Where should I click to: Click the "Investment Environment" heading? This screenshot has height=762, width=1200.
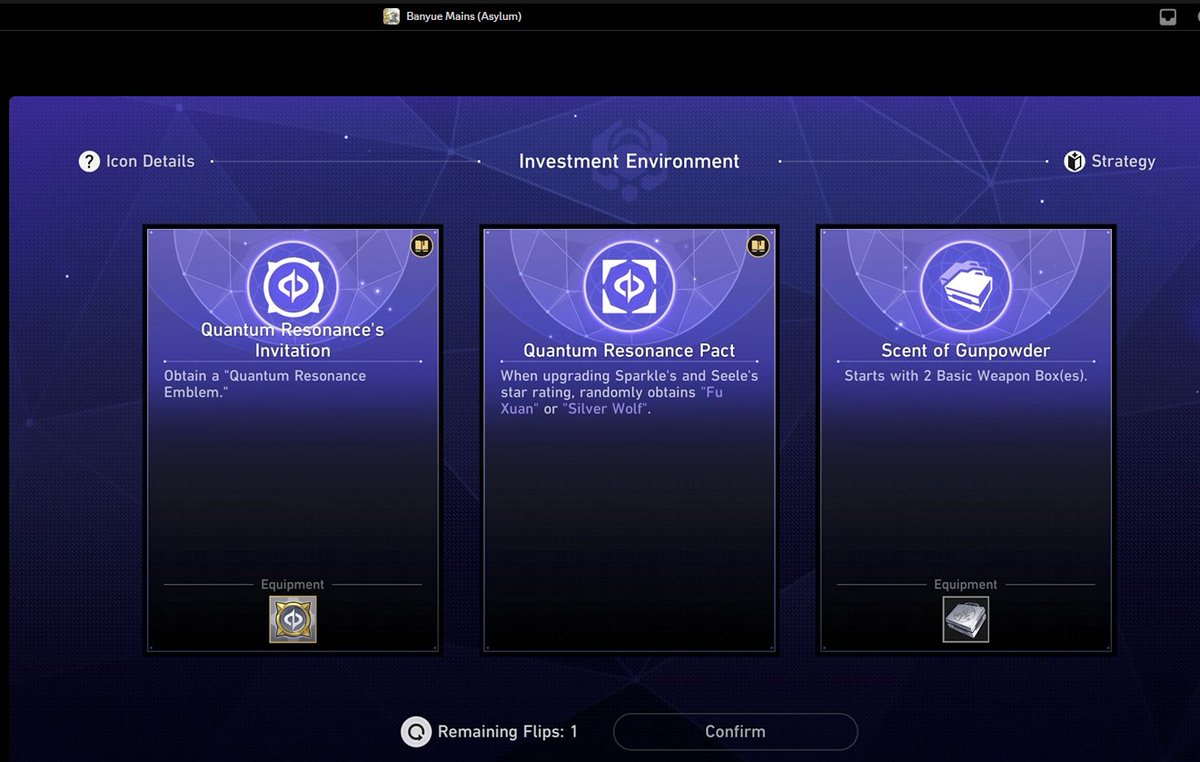629,161
